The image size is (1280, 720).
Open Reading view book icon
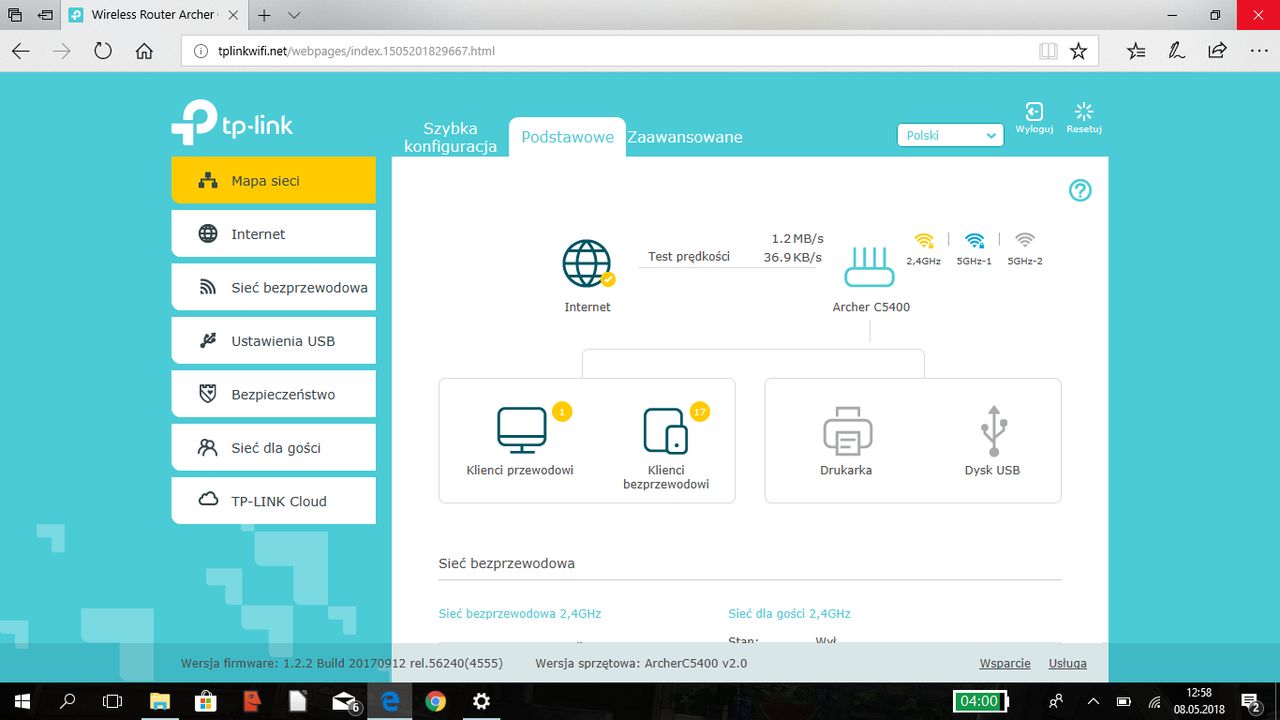(x=1048, y=51)
